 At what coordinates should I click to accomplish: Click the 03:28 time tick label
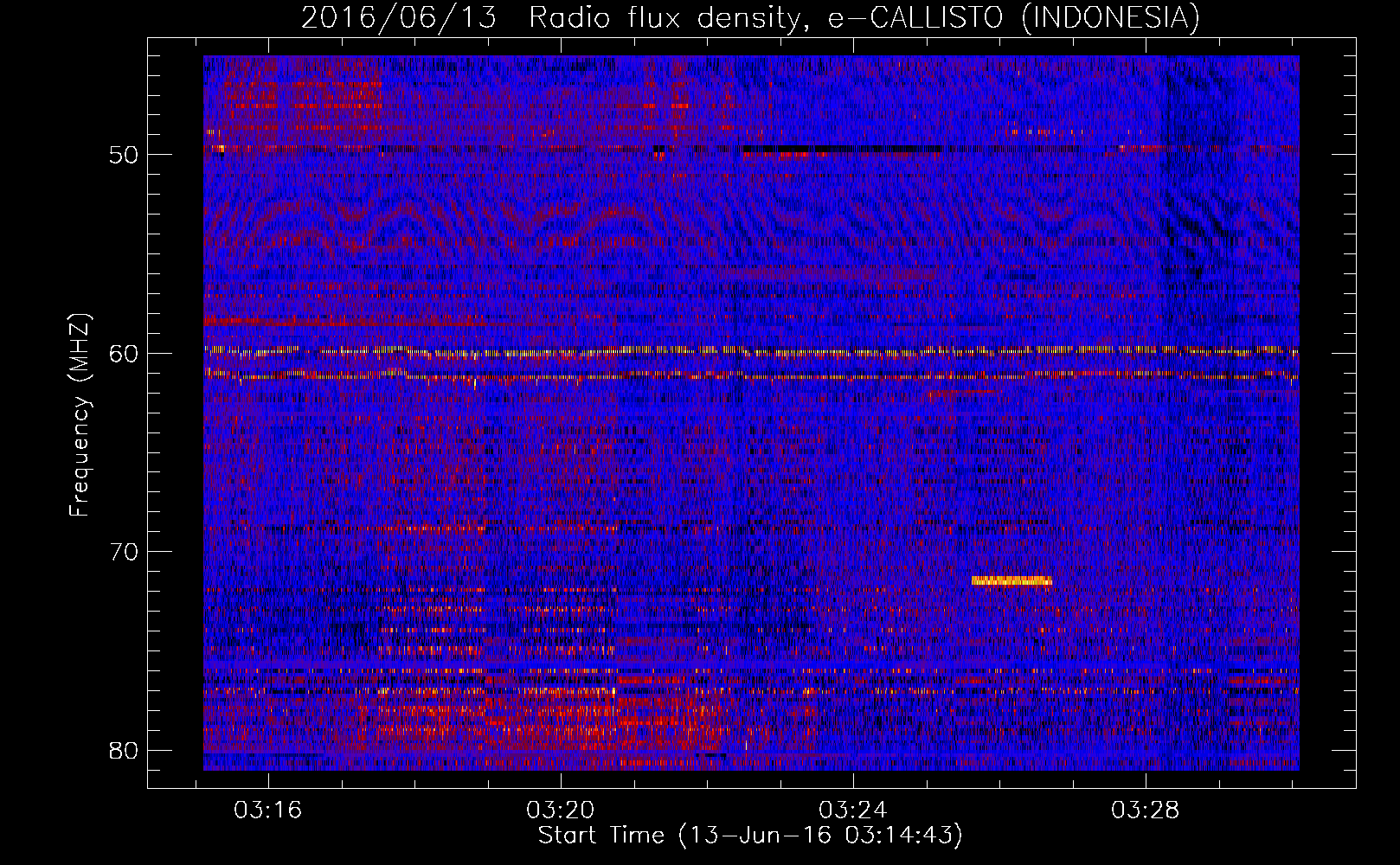(1146, 811)
